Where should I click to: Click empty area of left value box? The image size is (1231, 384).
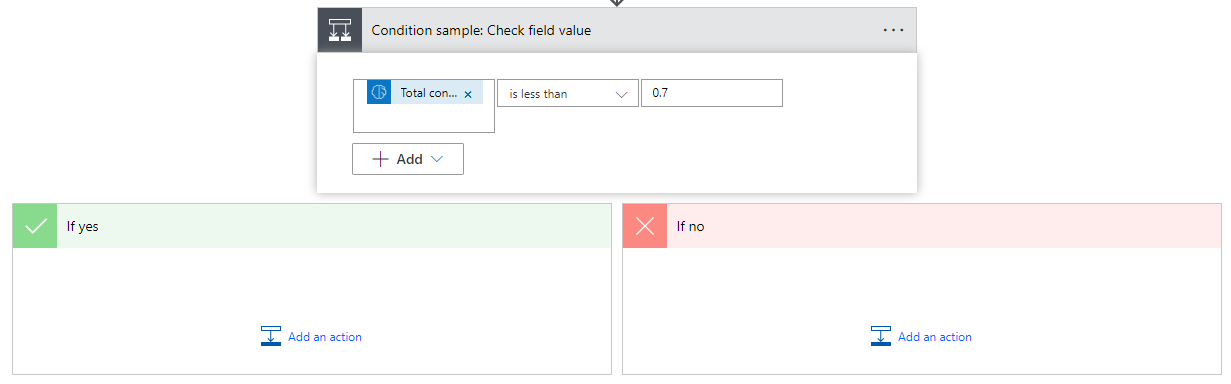tap(424, 119)
